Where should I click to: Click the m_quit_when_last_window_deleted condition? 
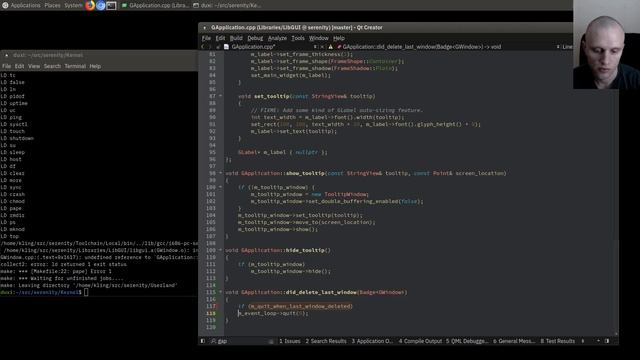tap(300, 306)
